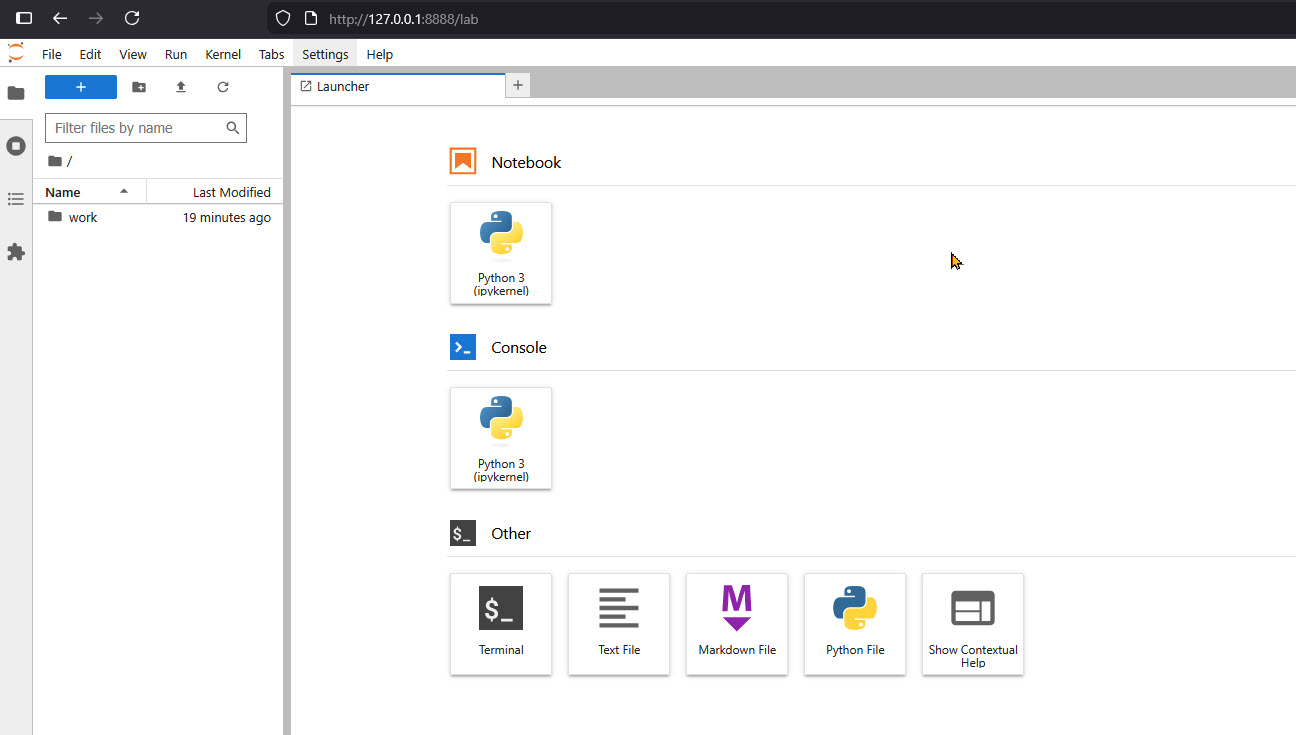The height and width of the screenshot is (735, 1296).
Task: Upload files using the upload icon
Action: [181, 87]
